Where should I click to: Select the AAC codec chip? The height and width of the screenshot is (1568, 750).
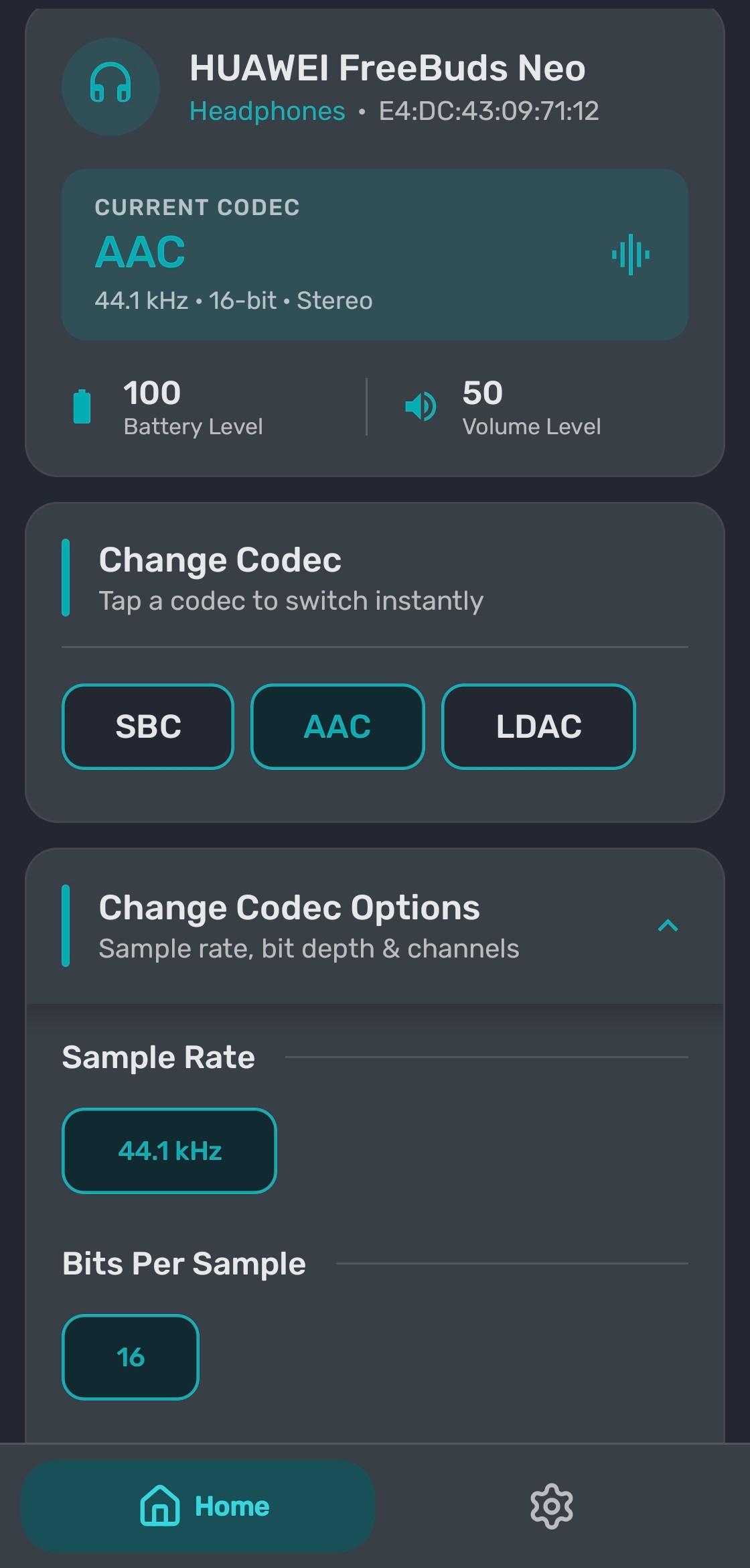(x=337, y=726)
